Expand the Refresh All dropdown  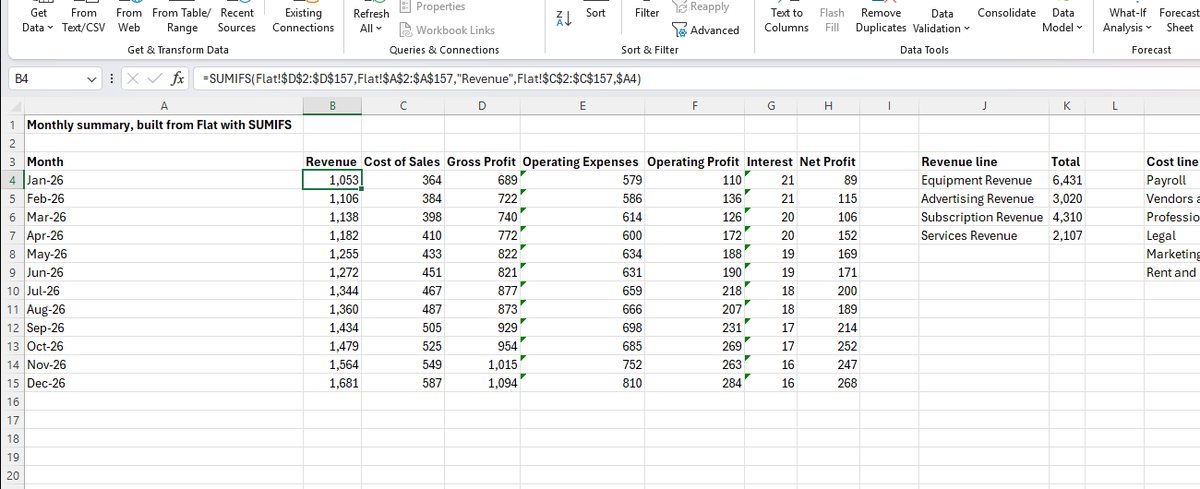pyautogui.click(x=371, y=21)
